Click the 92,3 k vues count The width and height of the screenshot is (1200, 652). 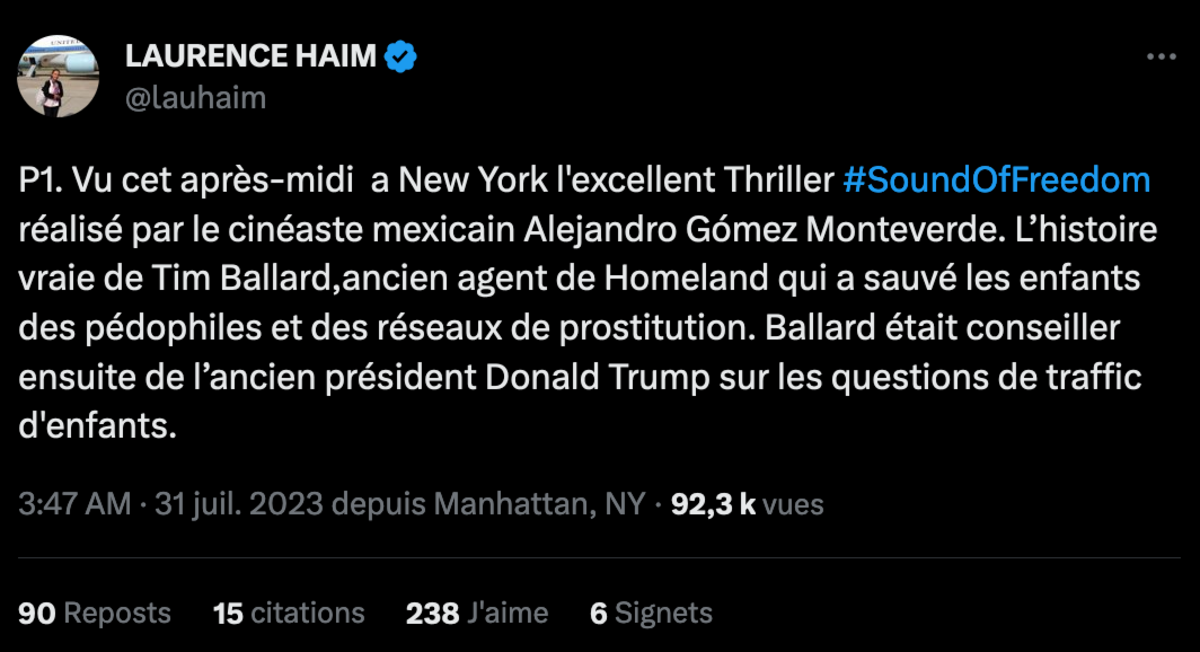click(747, 504)
